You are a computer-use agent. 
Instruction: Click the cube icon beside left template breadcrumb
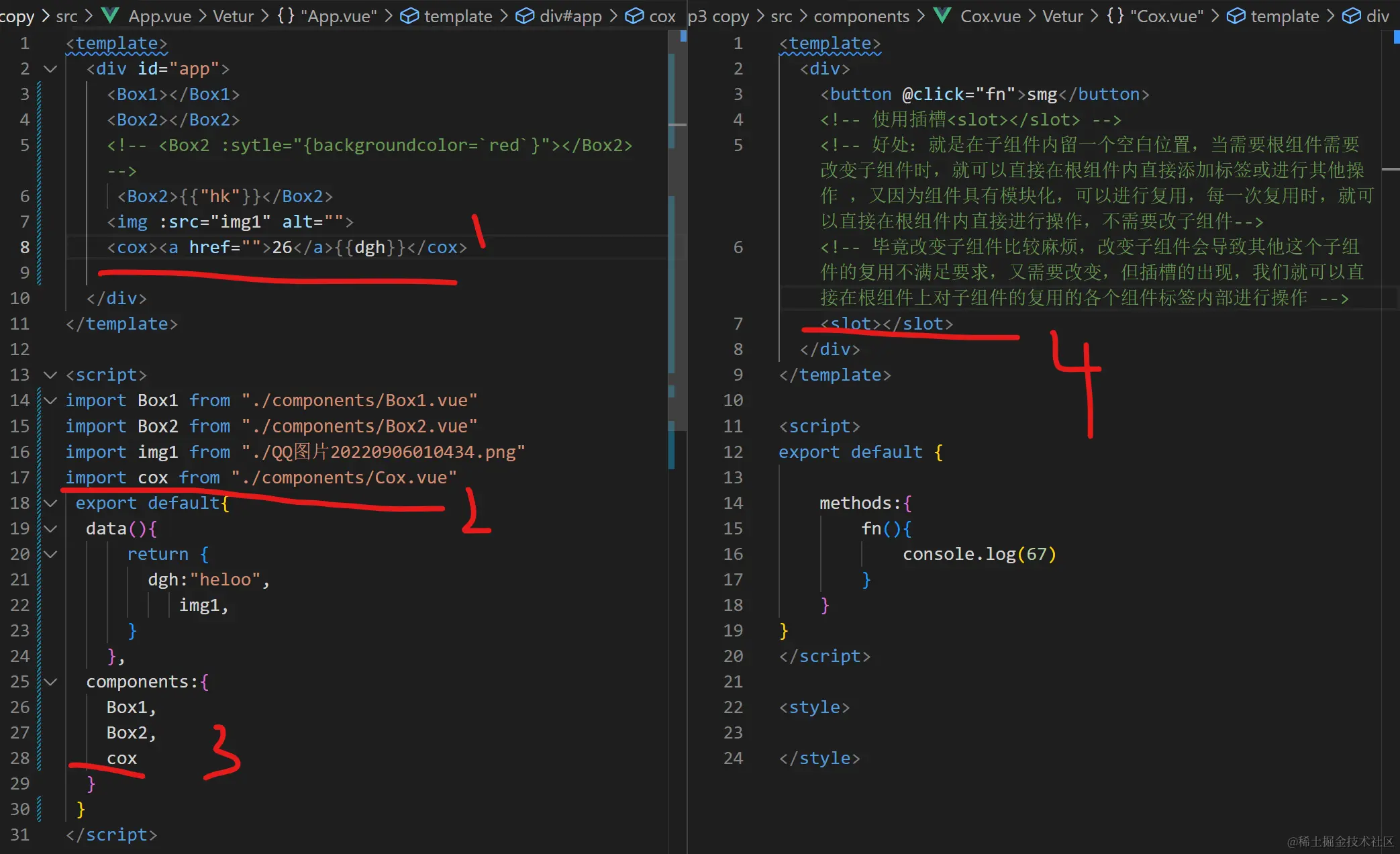409,15
